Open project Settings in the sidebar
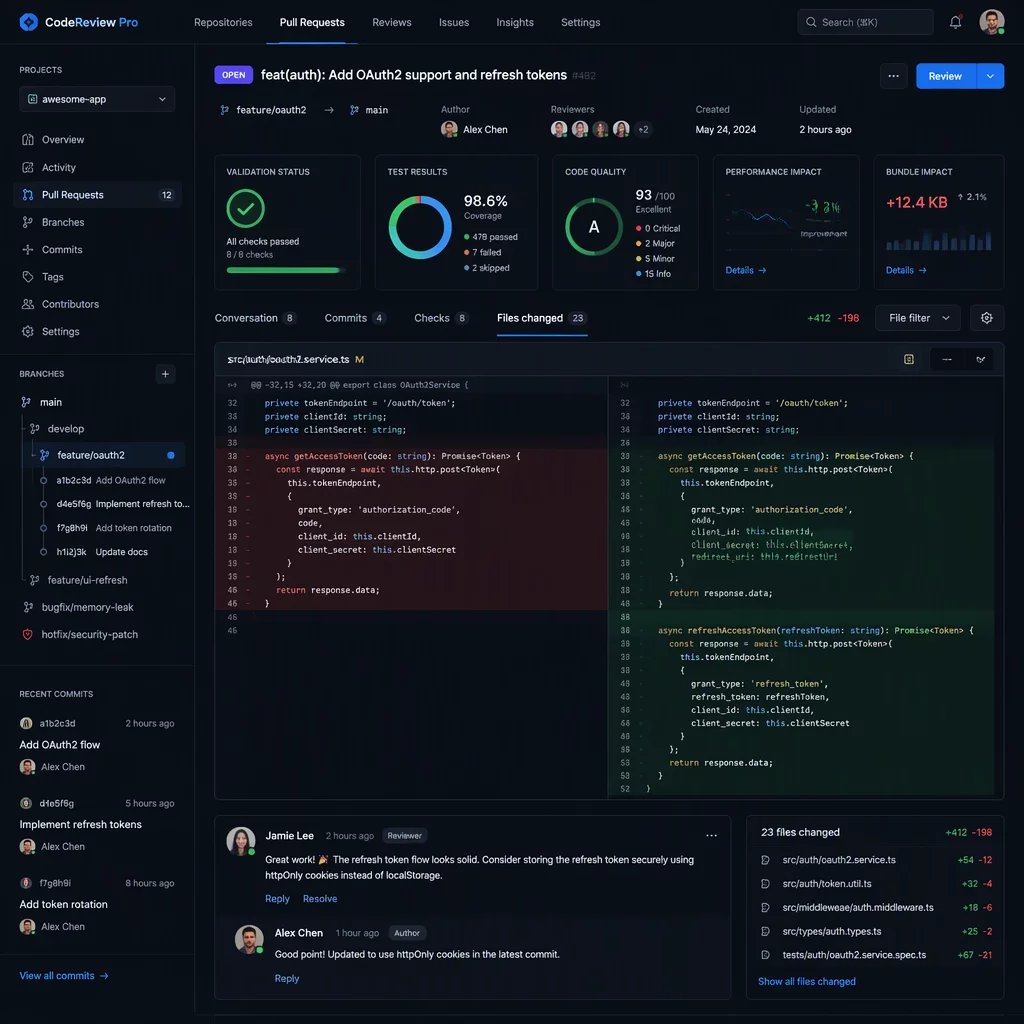 (x=97, y=332)
